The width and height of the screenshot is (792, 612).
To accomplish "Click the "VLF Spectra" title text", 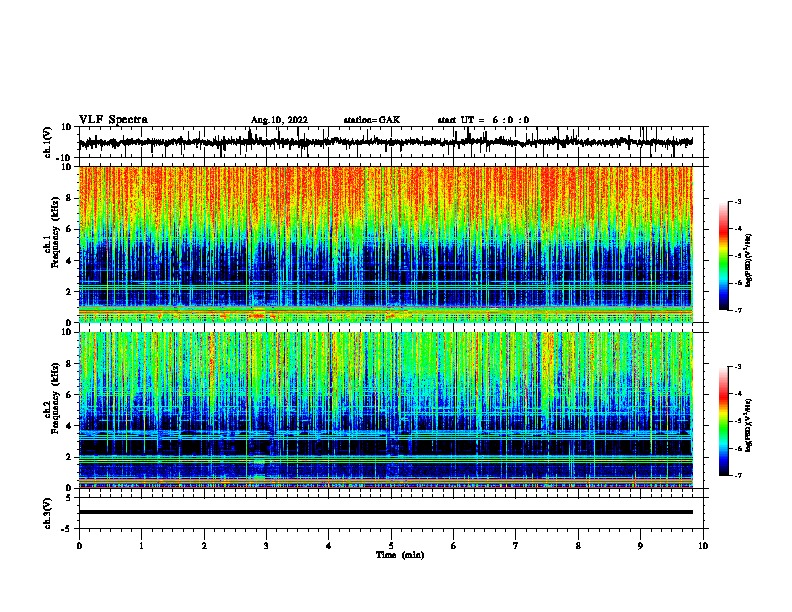I will point(113,120).
